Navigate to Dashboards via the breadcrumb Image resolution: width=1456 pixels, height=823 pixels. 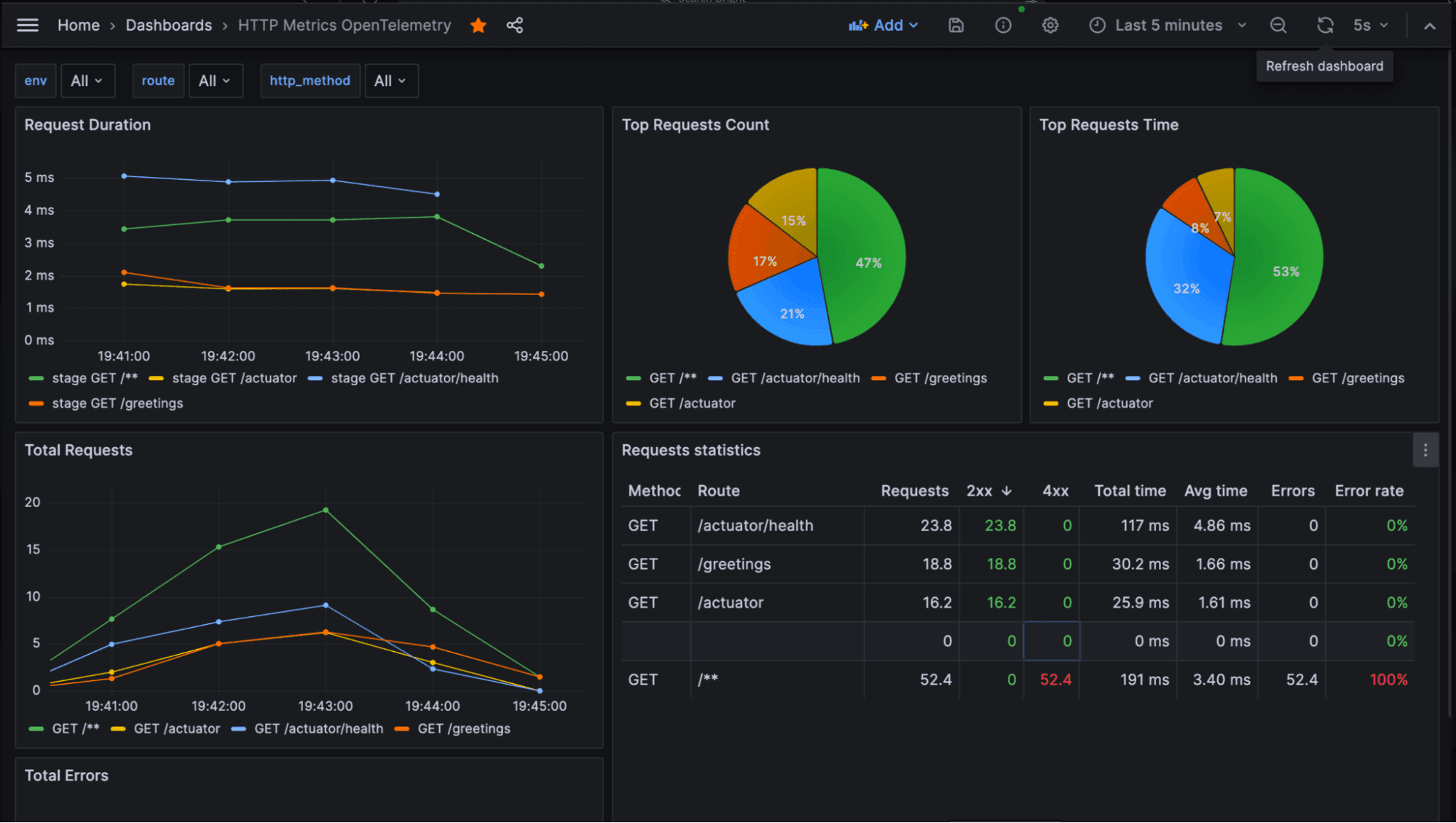[168, 25]
